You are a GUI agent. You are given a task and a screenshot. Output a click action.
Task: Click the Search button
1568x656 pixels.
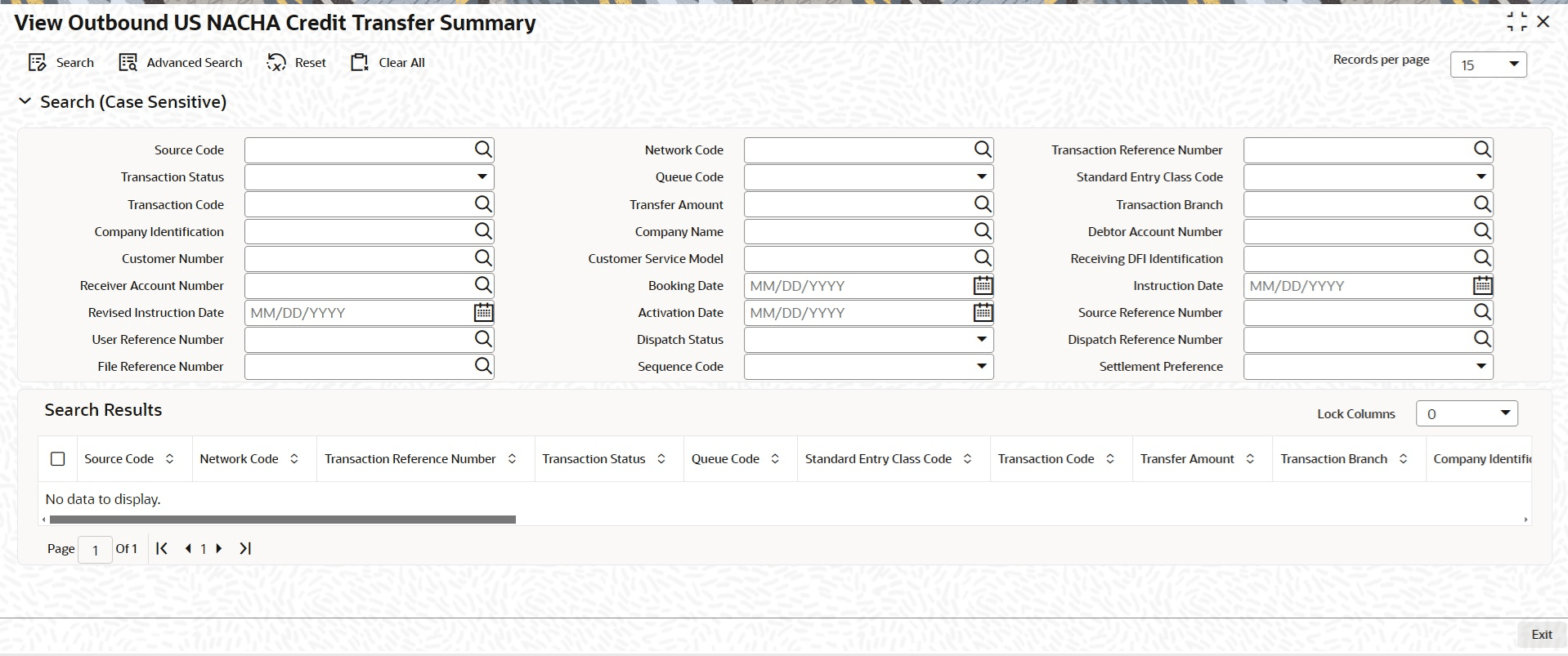[61, 63]
